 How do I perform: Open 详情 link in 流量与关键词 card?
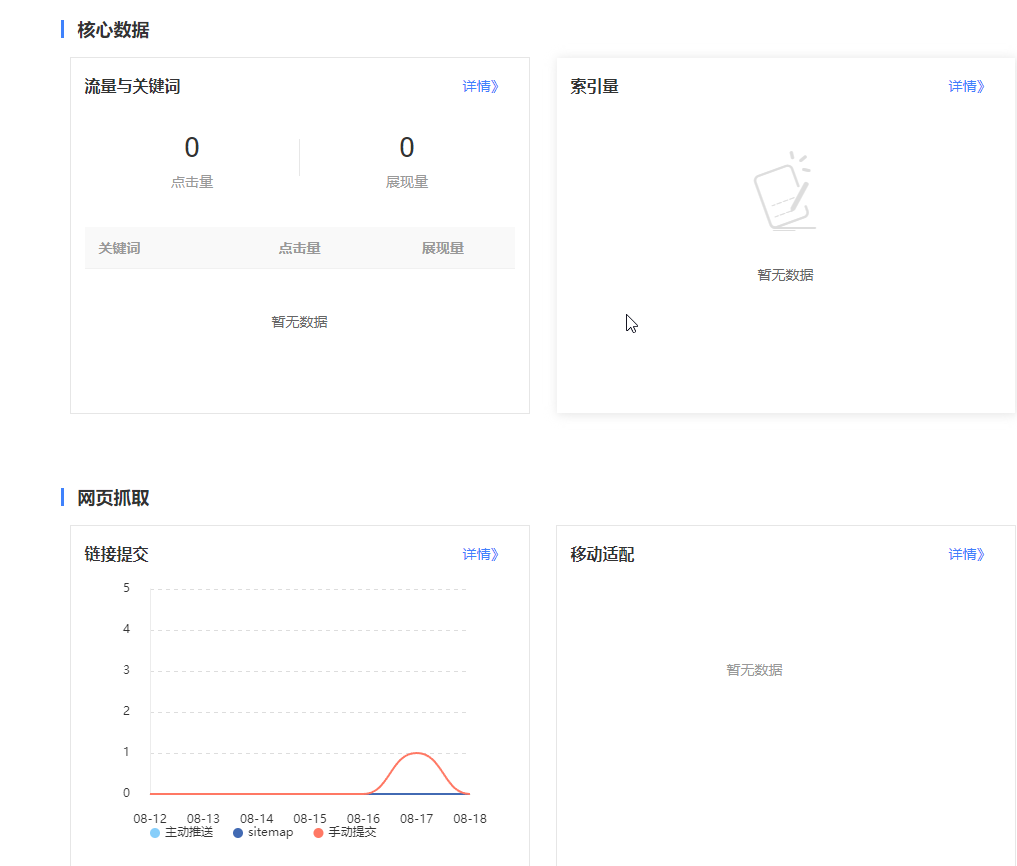pyautogui.click(x=480, y=87)
